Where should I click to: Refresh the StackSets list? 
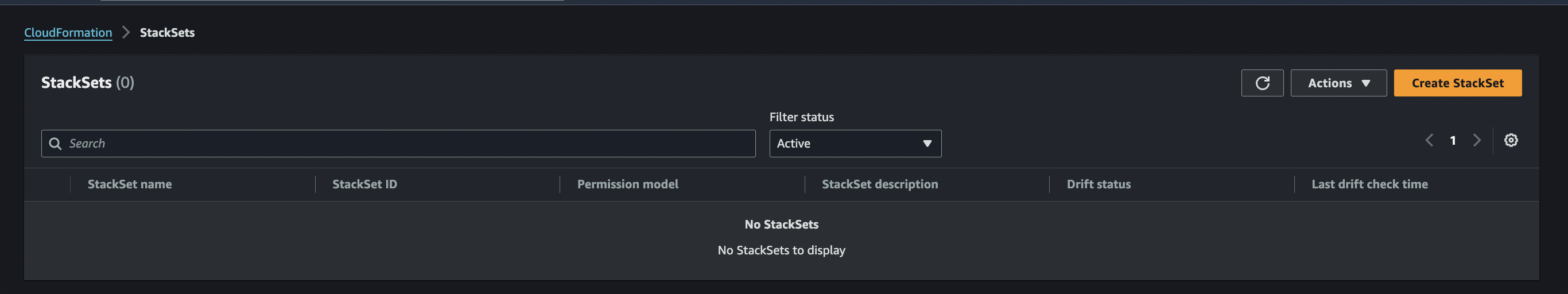(1262, 83)
